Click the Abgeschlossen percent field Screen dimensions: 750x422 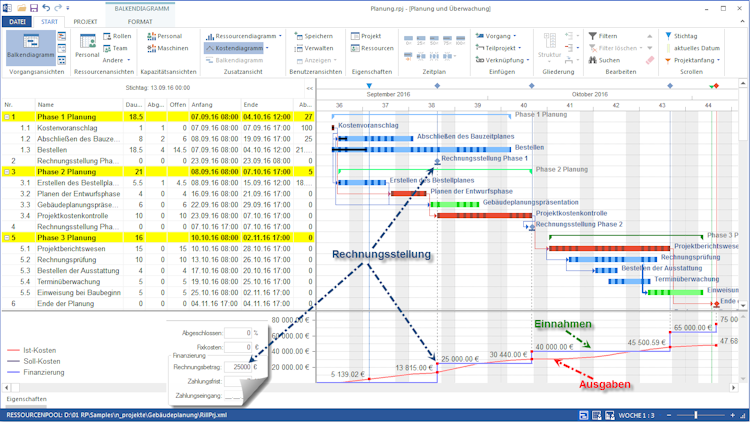point(238,333)
